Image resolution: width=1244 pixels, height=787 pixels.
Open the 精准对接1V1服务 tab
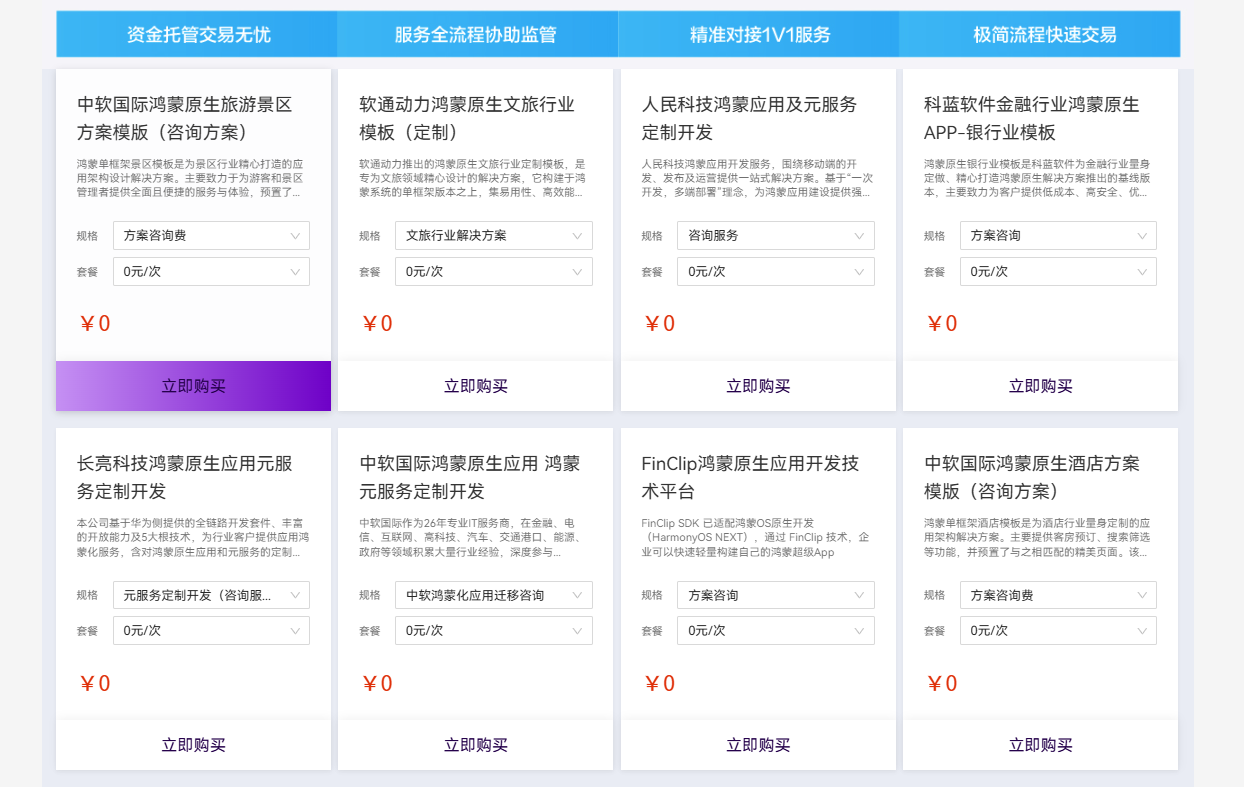coord(760,33)
